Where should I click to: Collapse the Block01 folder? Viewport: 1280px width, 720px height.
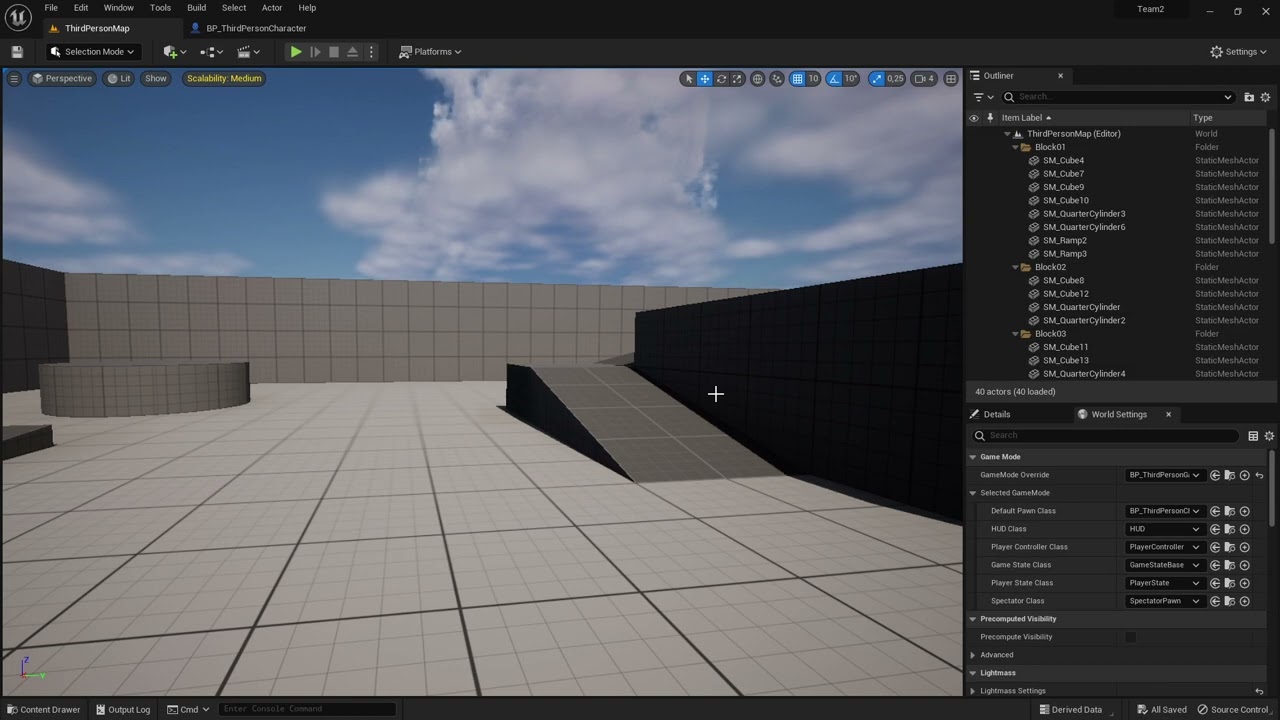click(1015, 147)
